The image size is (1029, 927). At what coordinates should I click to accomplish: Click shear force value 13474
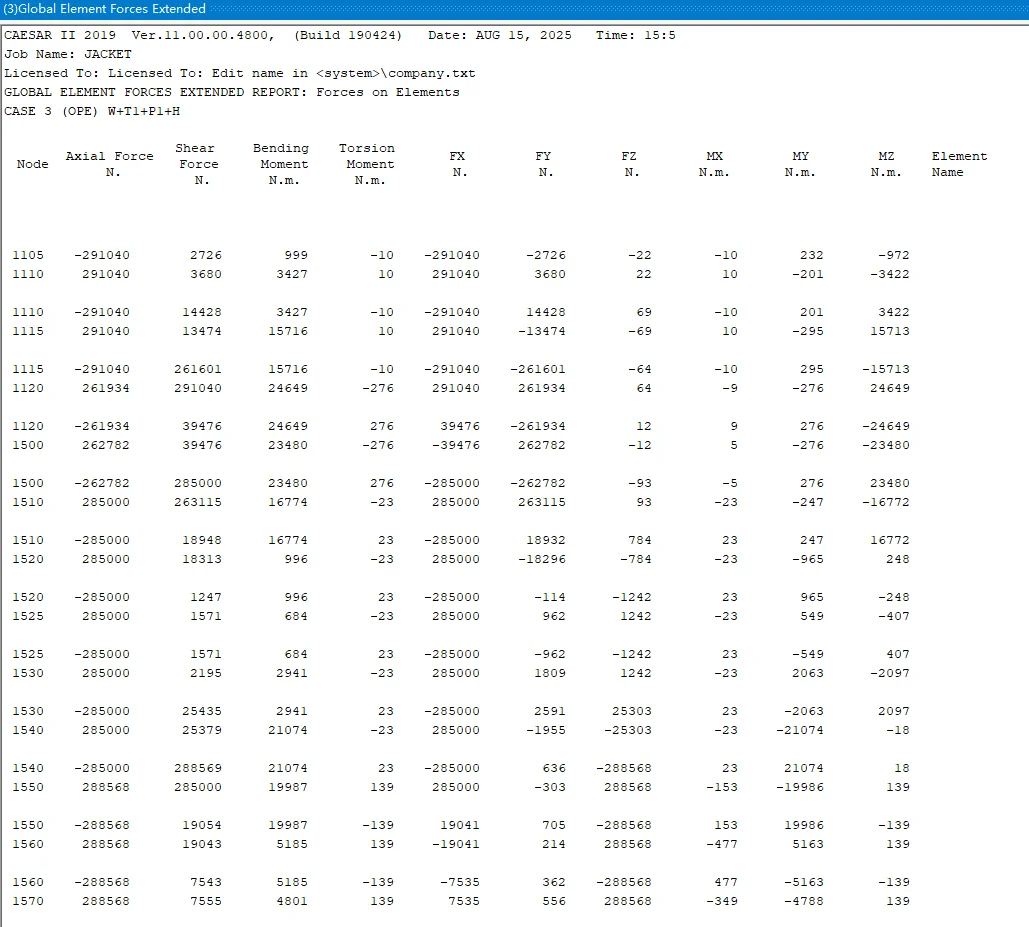point(202,331)
